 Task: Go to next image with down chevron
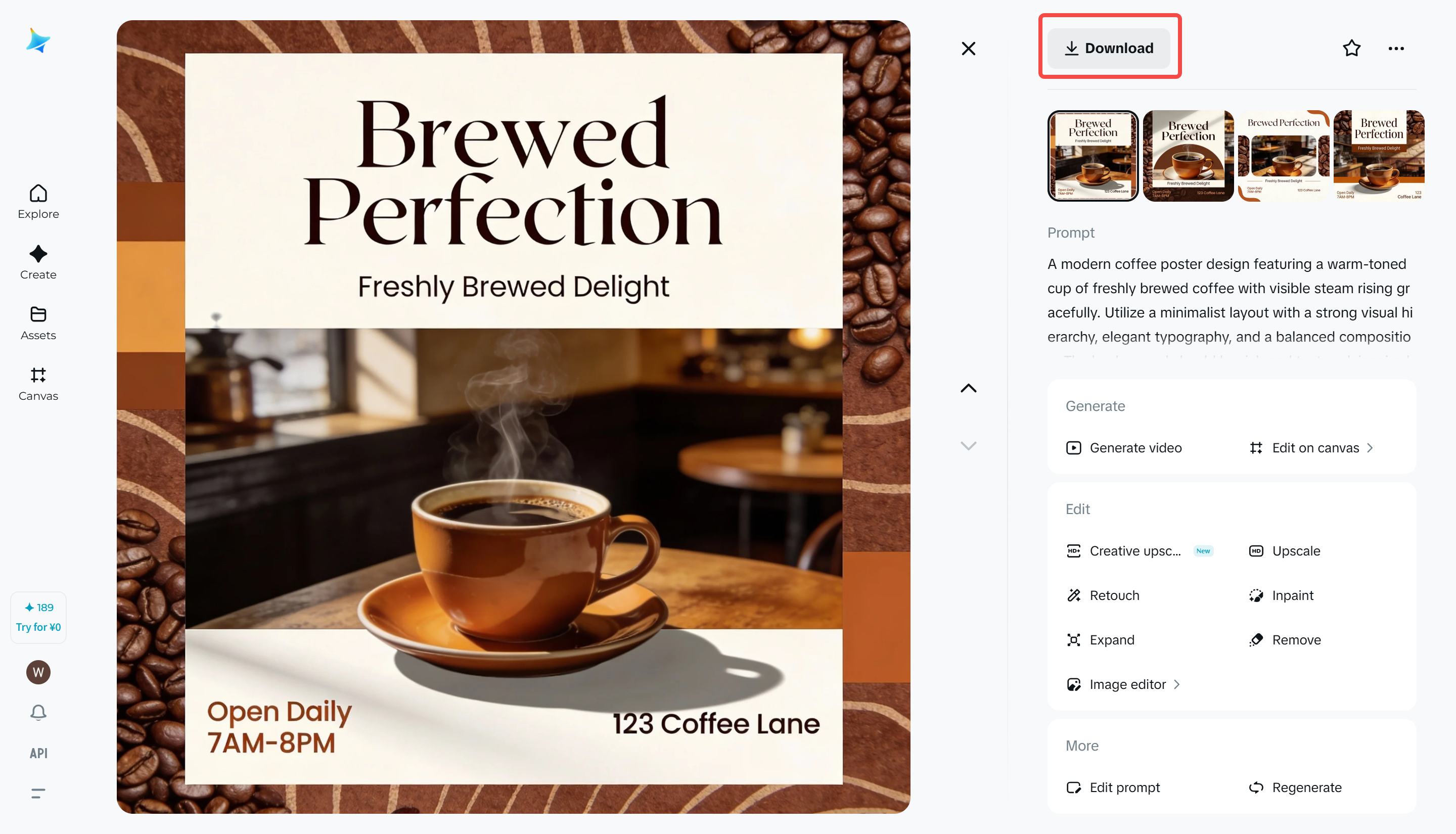pos(968,446)
